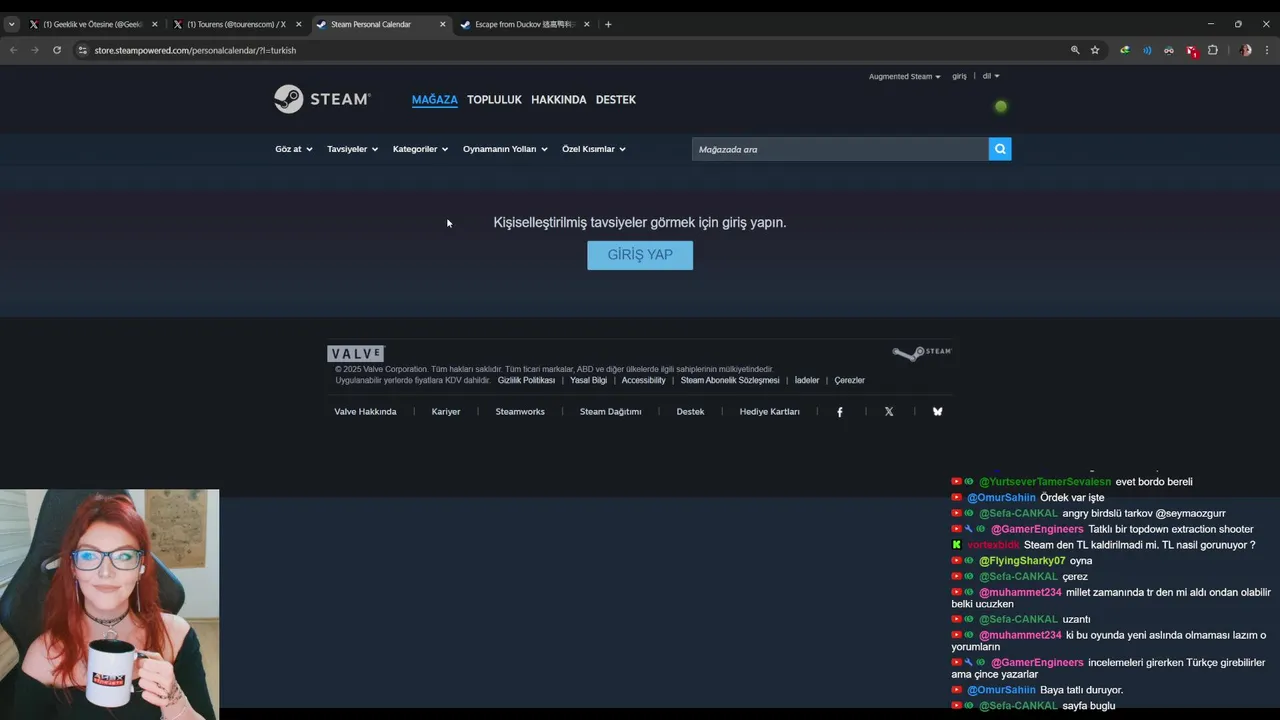This screenshot has height=720, width=1280.
Task: Open Steam's X (Twitter) icon in footer
Action: tap(889, 412)
